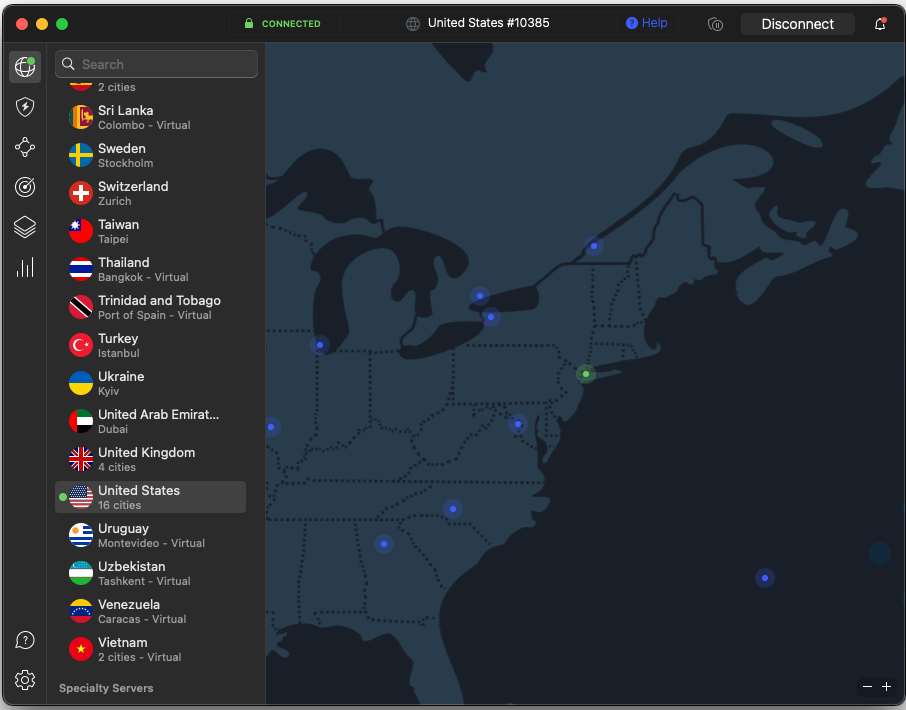906x710 pixels.
Task: Open Dark Web Monitor radar target icon
Action: [x=25, y=187]
